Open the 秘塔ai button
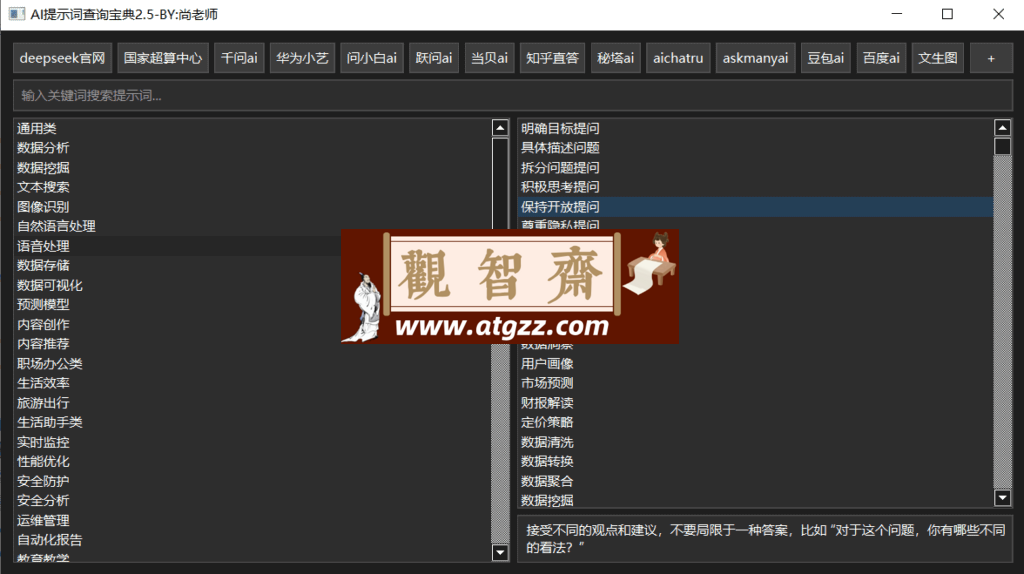 [x=616, y=58]
